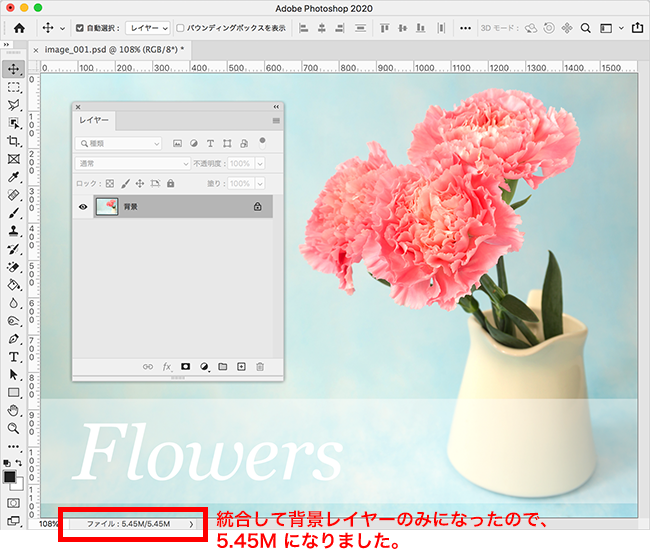Toggle the layer filter on/off switch

(262, 143)
